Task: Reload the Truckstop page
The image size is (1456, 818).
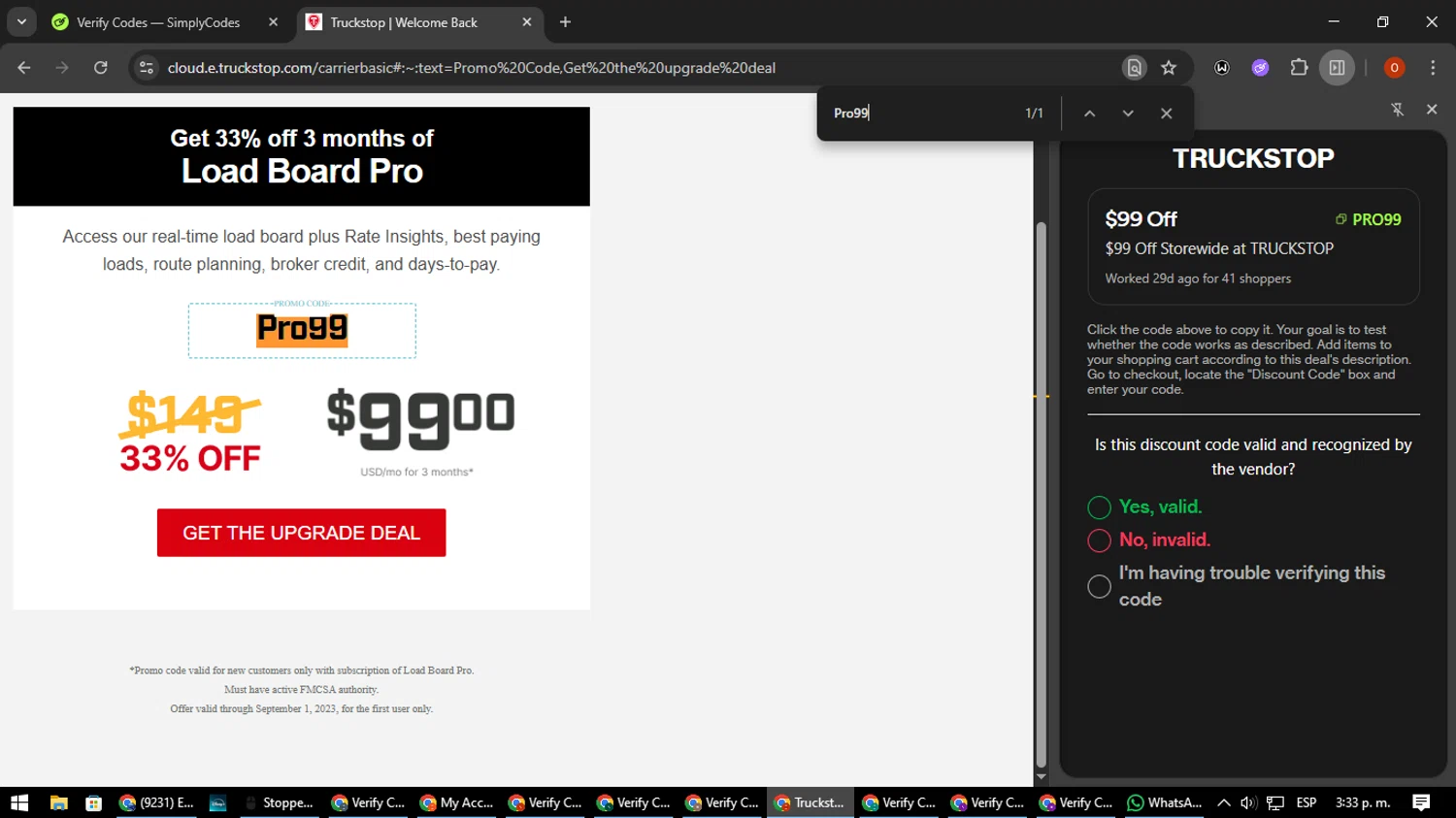Action: (x=101, y=68)
